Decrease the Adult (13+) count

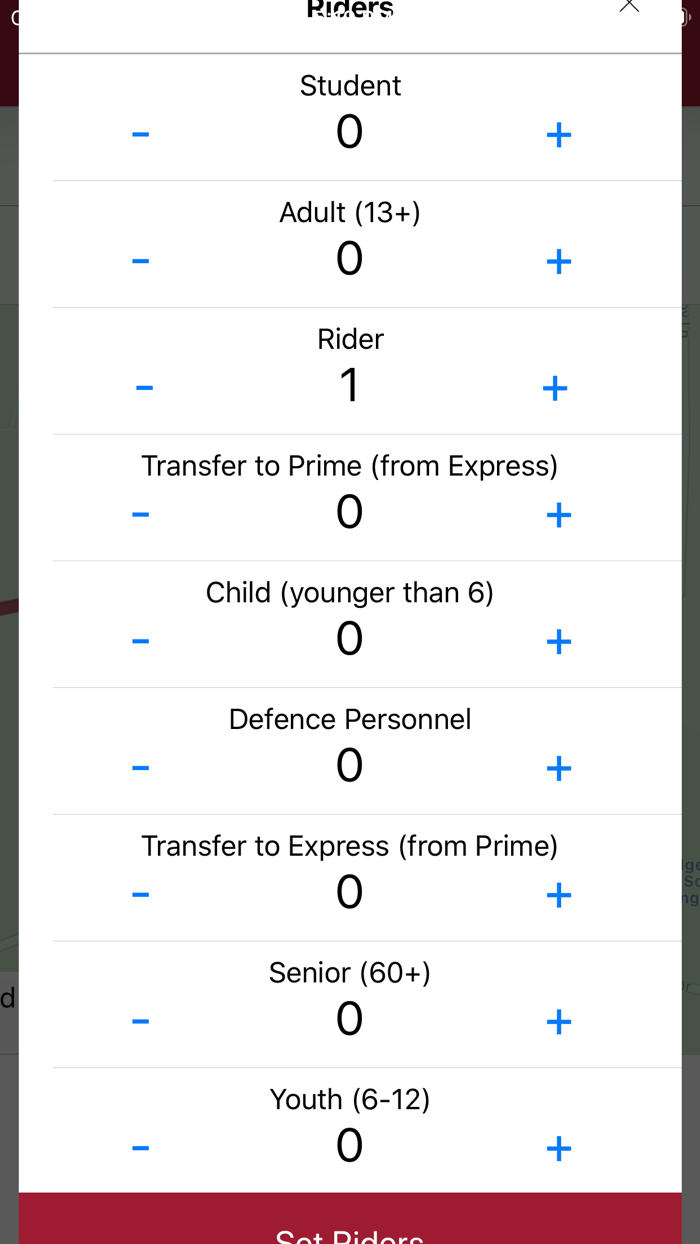tap(141, 260)
